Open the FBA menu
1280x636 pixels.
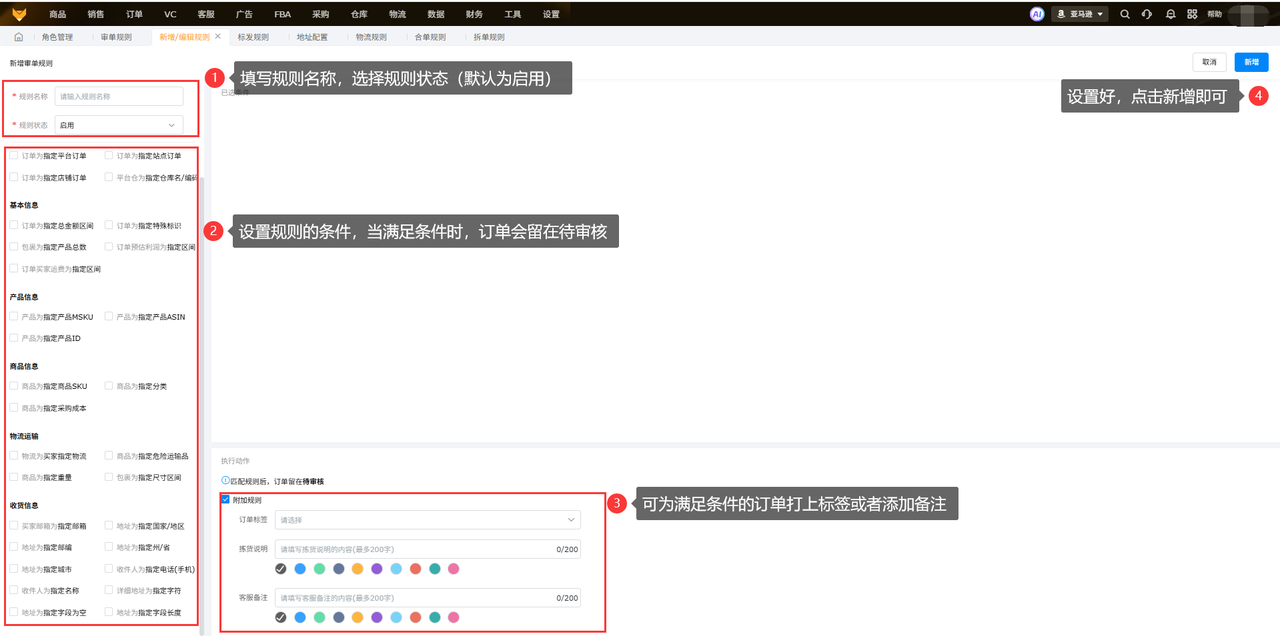[x=283, y=14]
